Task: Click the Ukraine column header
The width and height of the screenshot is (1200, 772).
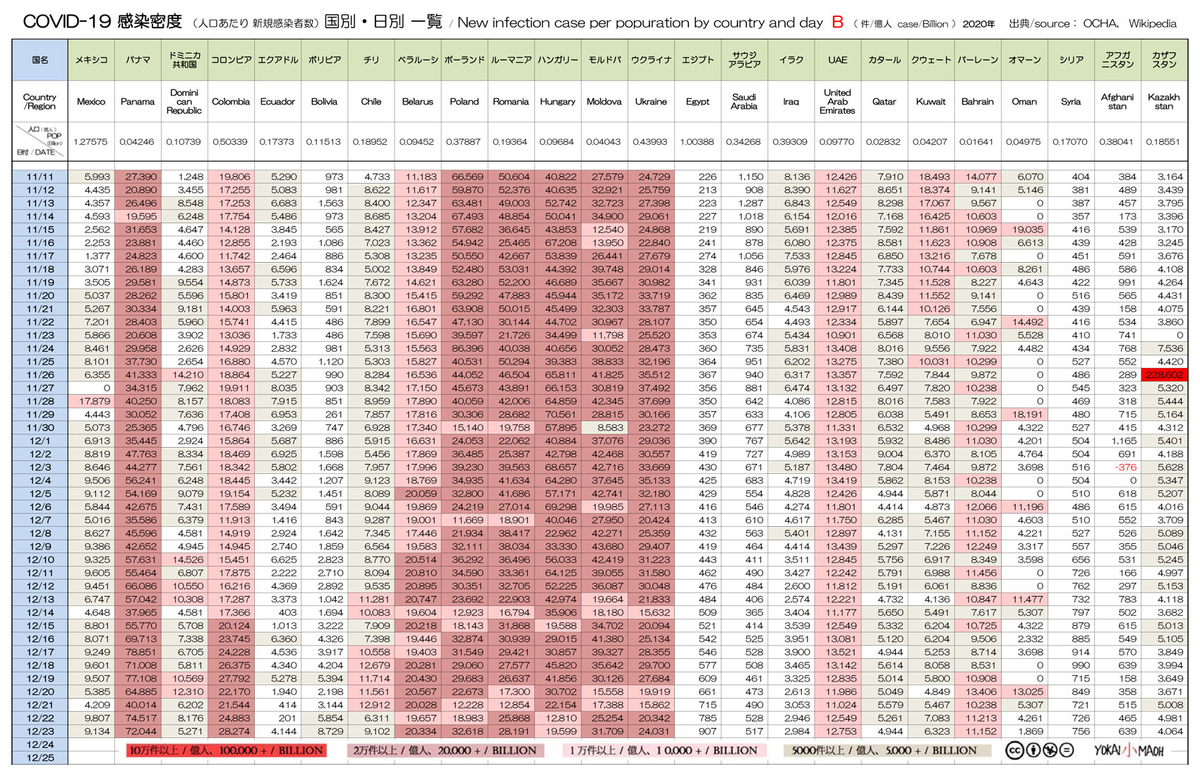Action: tap(651, 101)
